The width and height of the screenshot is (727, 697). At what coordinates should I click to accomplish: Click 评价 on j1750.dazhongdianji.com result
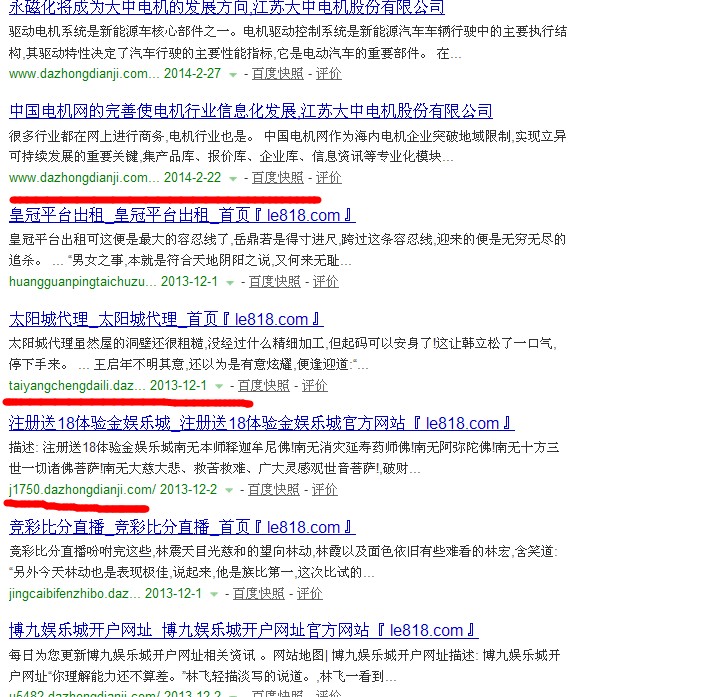(x=325, y=489)
